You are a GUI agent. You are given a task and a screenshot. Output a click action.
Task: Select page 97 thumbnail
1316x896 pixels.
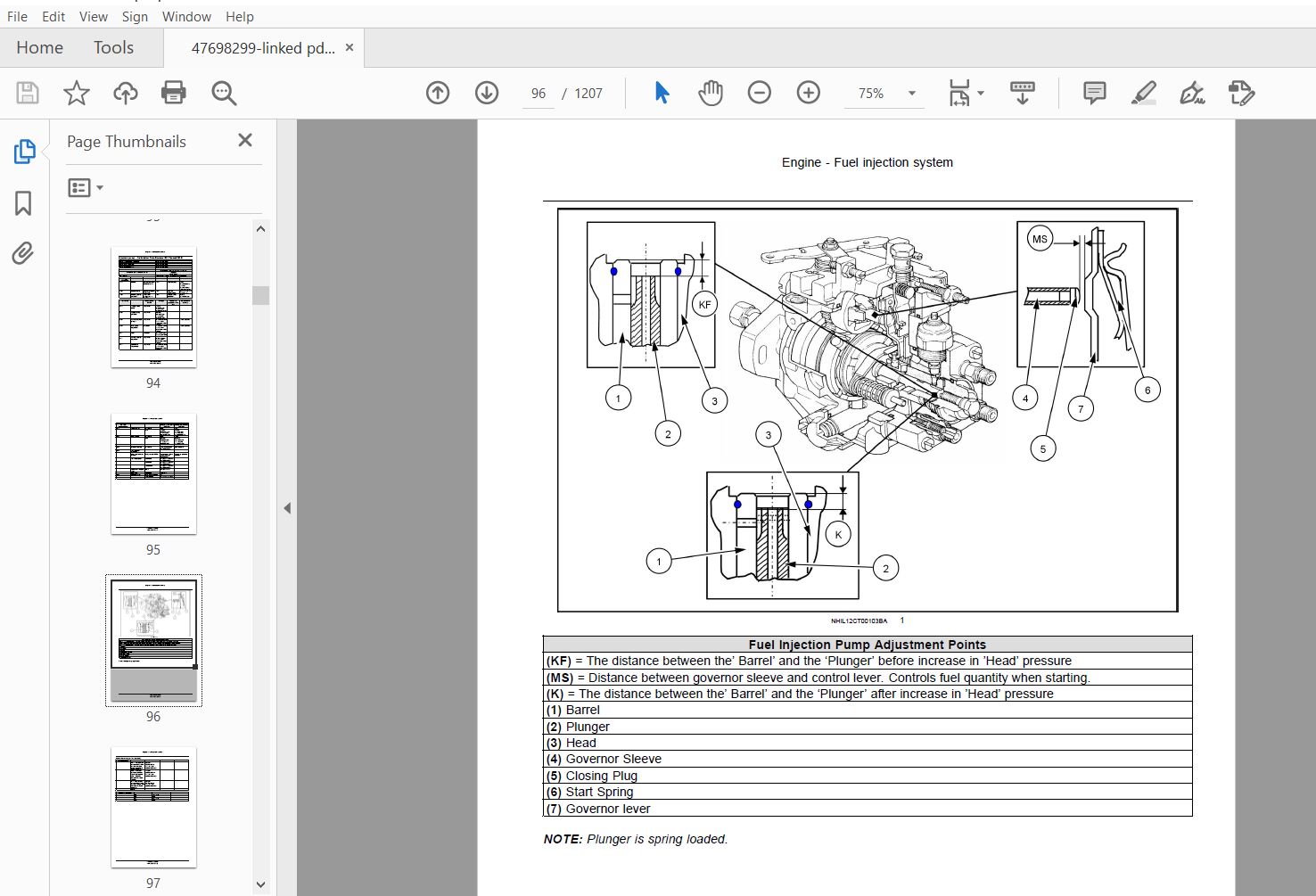pyautogui.click(x=153, y=807)
